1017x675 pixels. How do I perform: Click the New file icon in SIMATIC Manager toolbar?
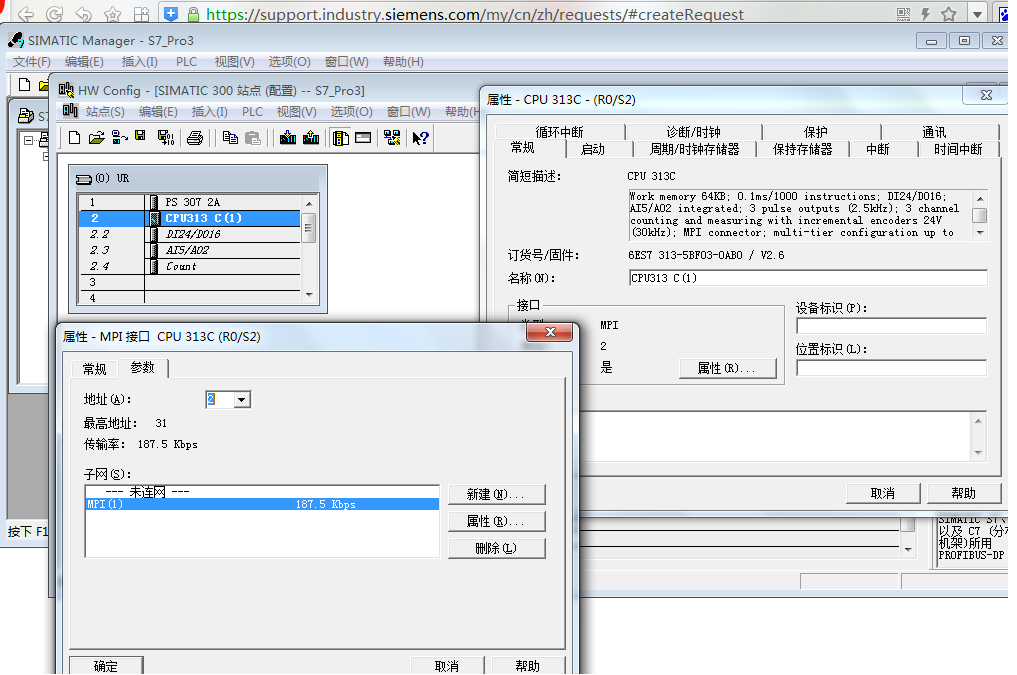tap(25, 84)
